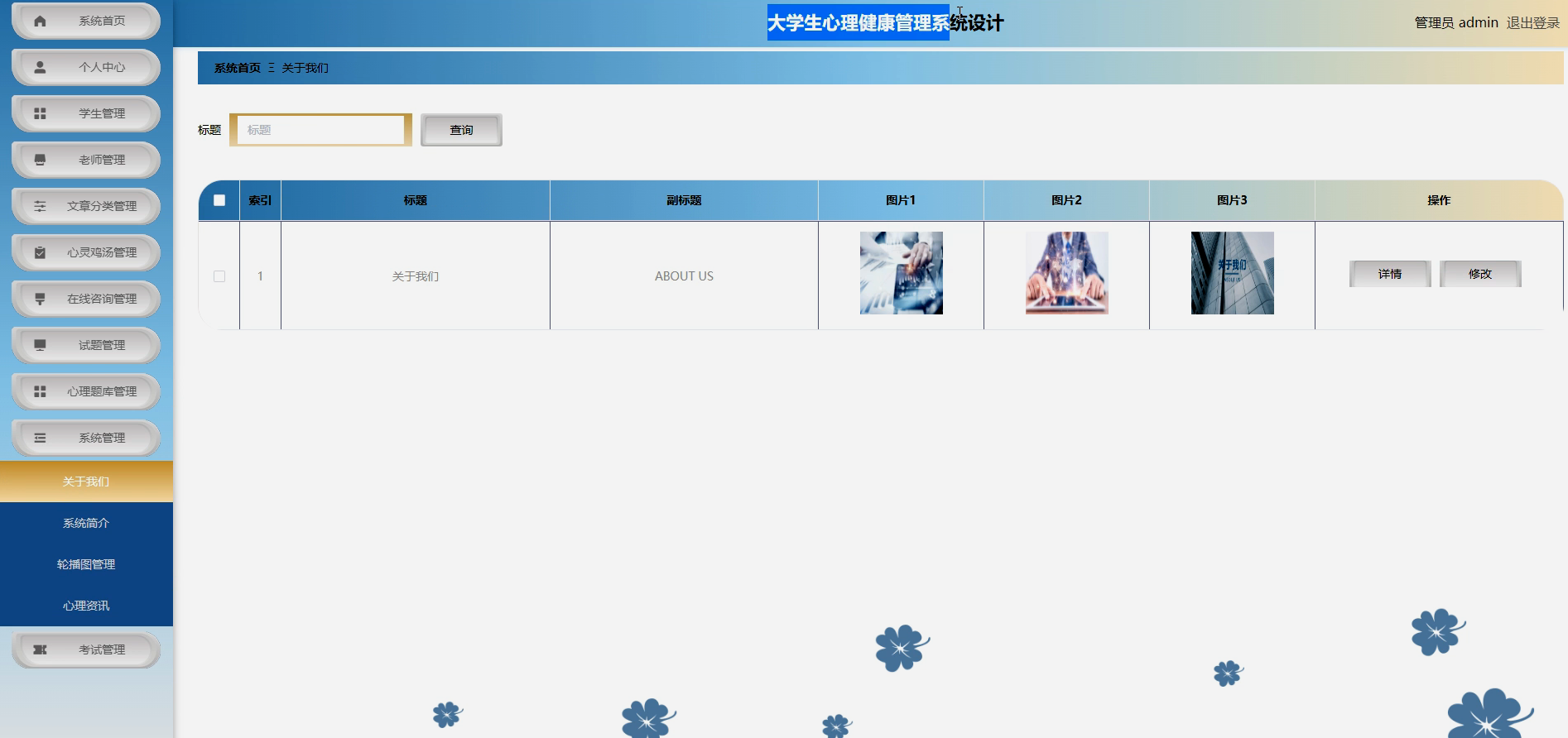The image size is (1568, 738).
Task: Expand the 心理题库管理 menu
Action: click(x=86, y=391)
